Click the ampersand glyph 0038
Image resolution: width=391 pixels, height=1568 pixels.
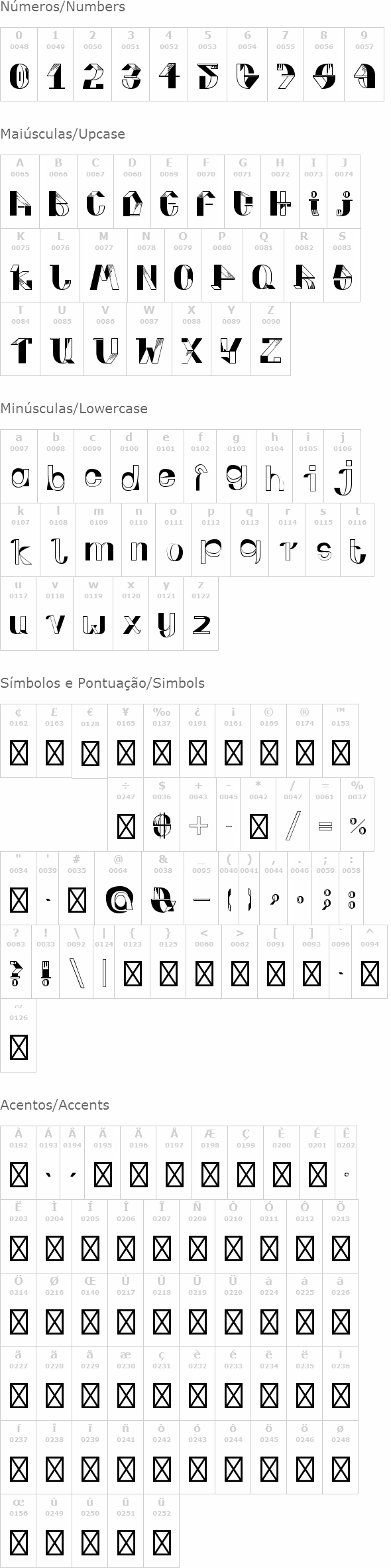point(163,888)
